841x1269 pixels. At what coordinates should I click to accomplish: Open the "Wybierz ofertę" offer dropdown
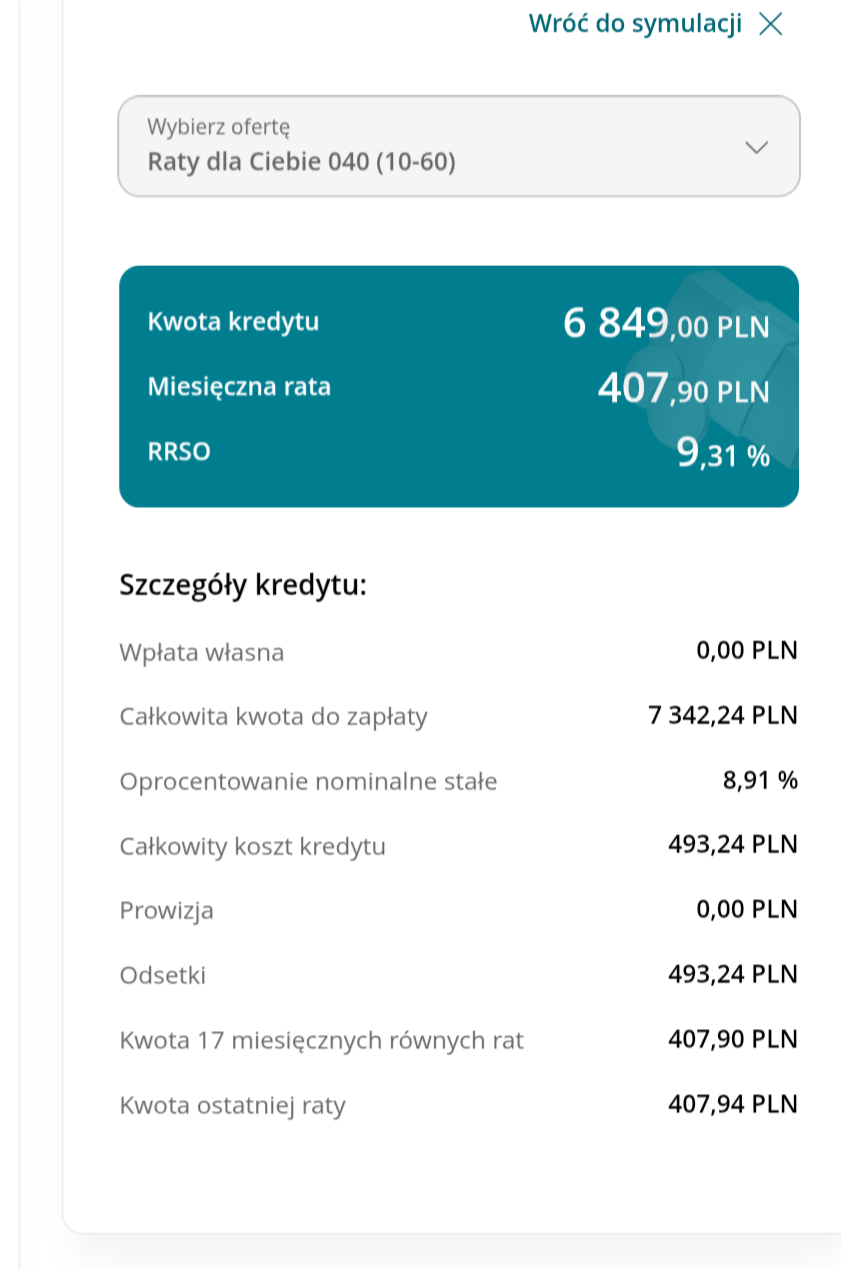458,146
